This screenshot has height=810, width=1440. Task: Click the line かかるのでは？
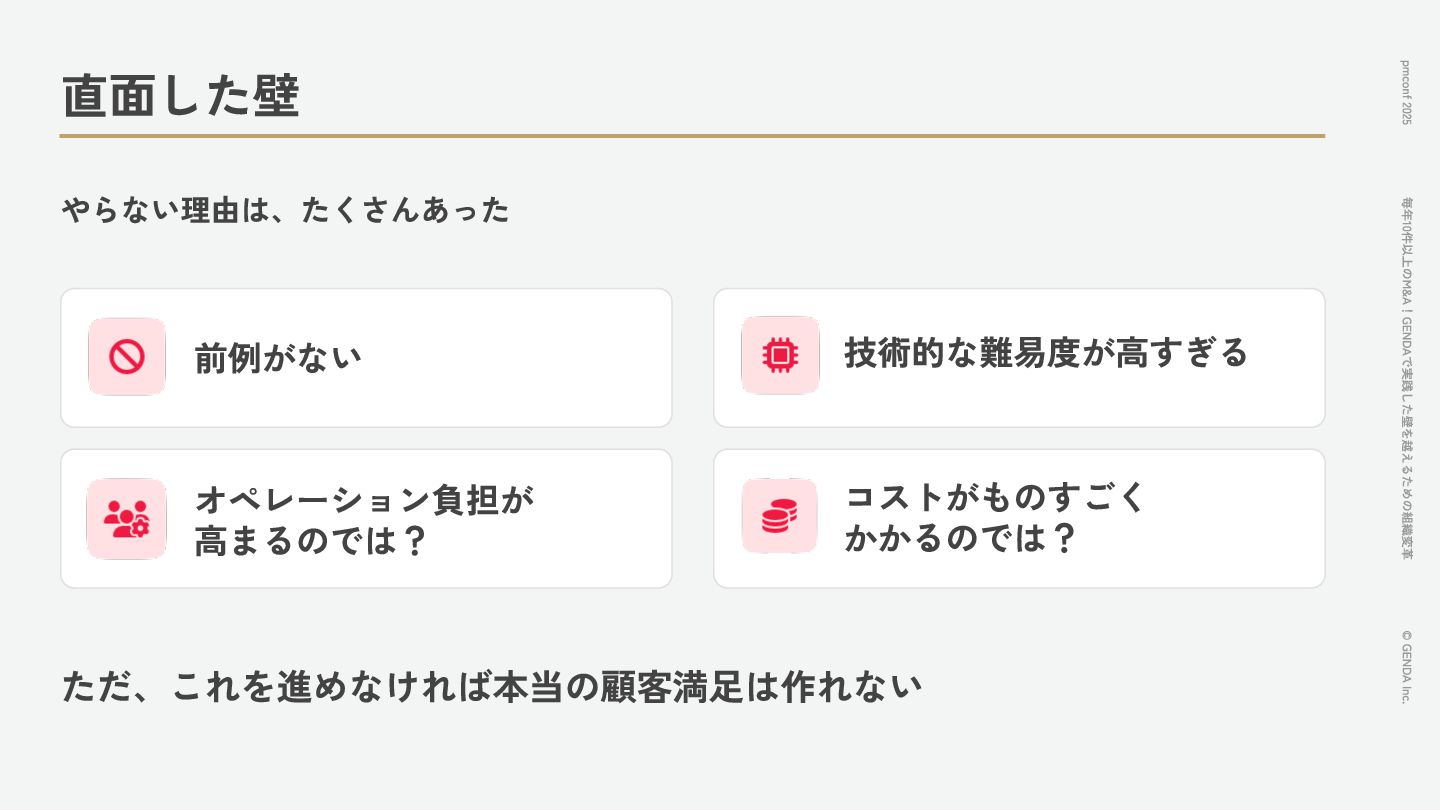pos(960,538)
